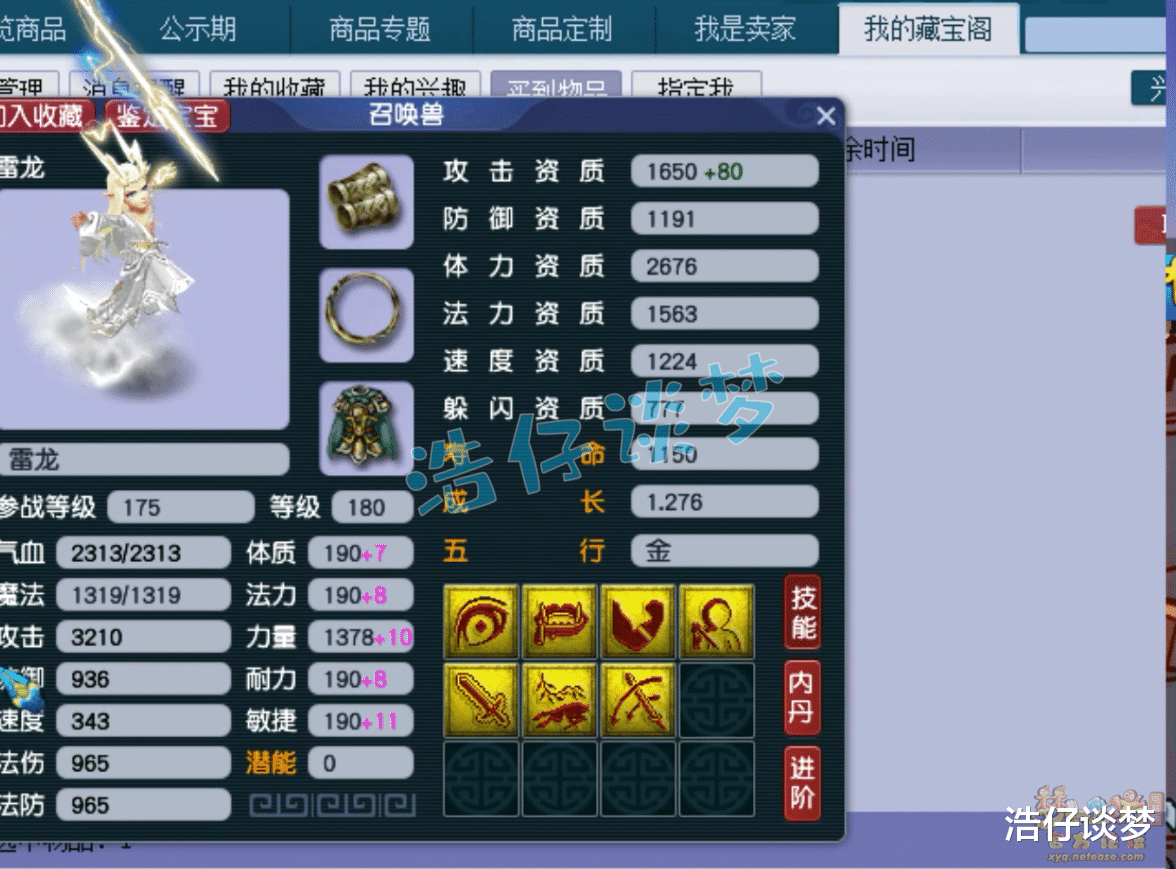
Task: Select the eye-shaped skill icon
Action: [481, 622]
